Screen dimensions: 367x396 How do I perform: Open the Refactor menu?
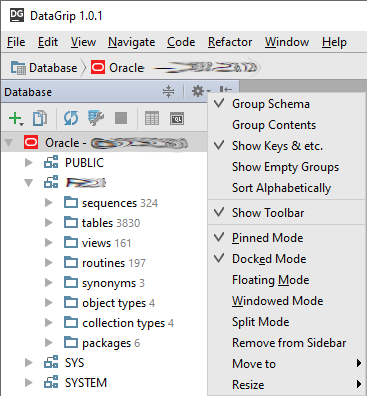coord(230,42)
